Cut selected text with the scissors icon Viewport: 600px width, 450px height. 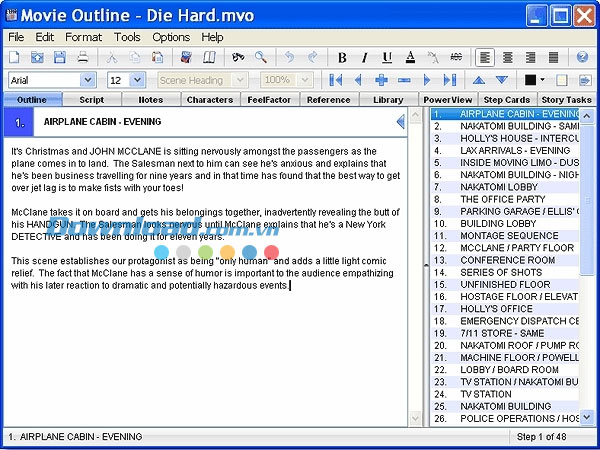pyautogui.click(x=112, y=57)
